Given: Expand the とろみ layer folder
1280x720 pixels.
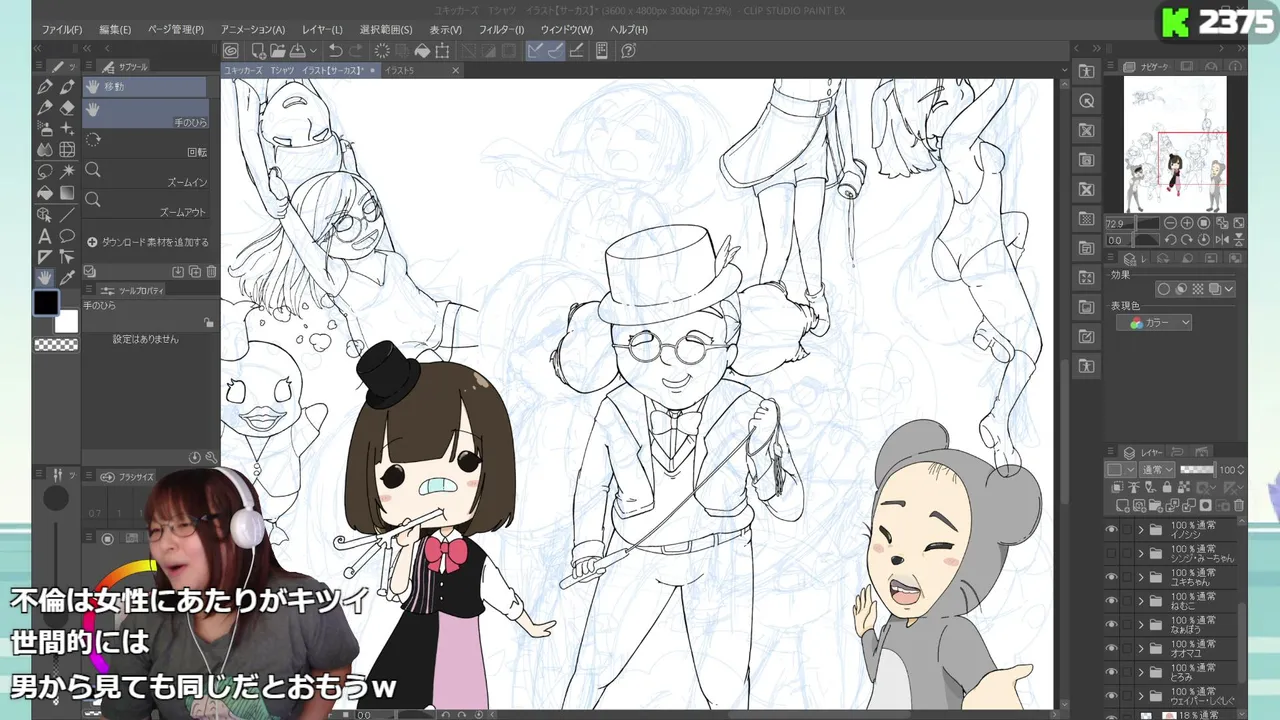Looking at the screenshot, I should click(x=1141, y=673).
